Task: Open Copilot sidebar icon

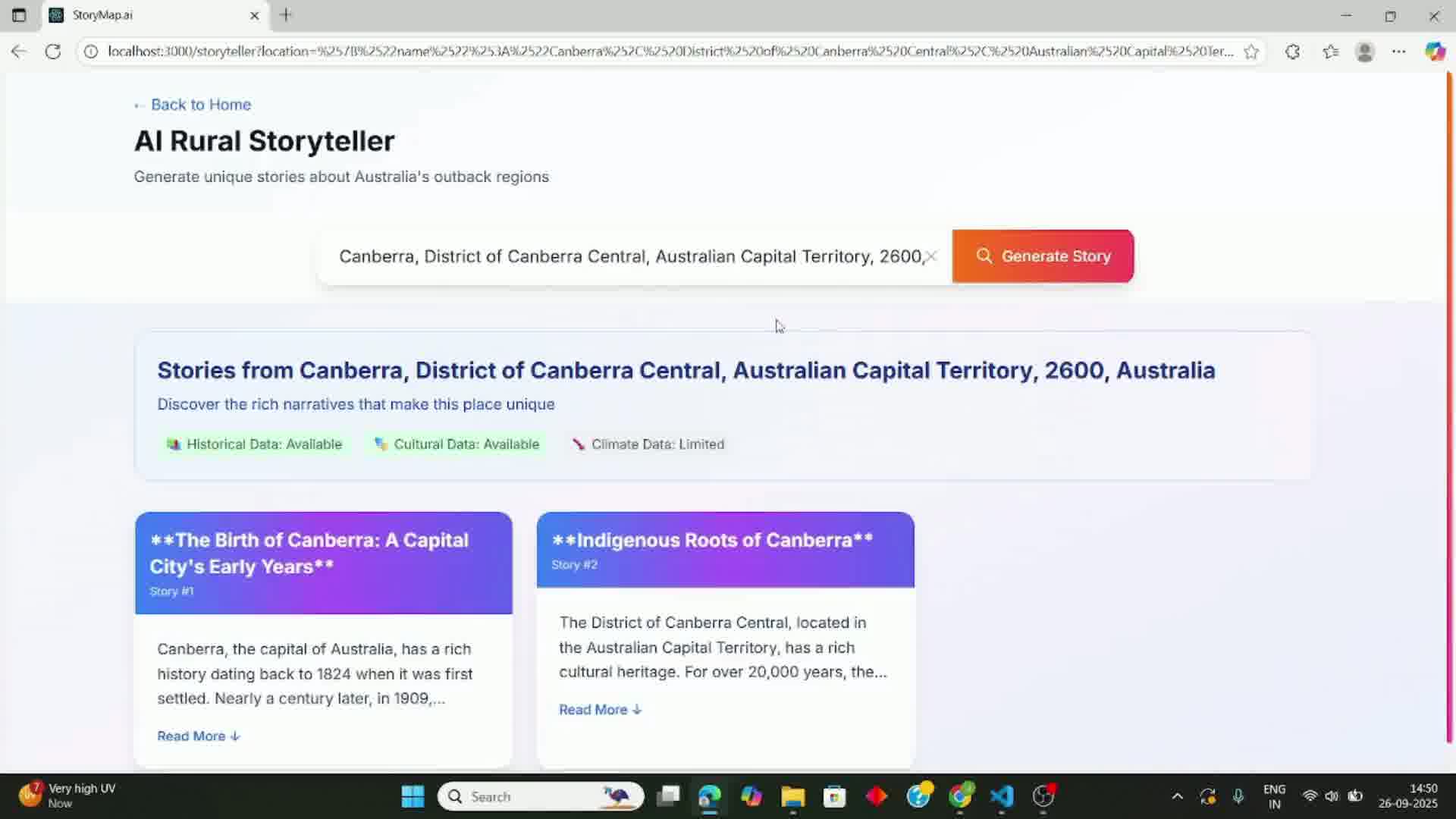Action: click(x=1435, y=52)
